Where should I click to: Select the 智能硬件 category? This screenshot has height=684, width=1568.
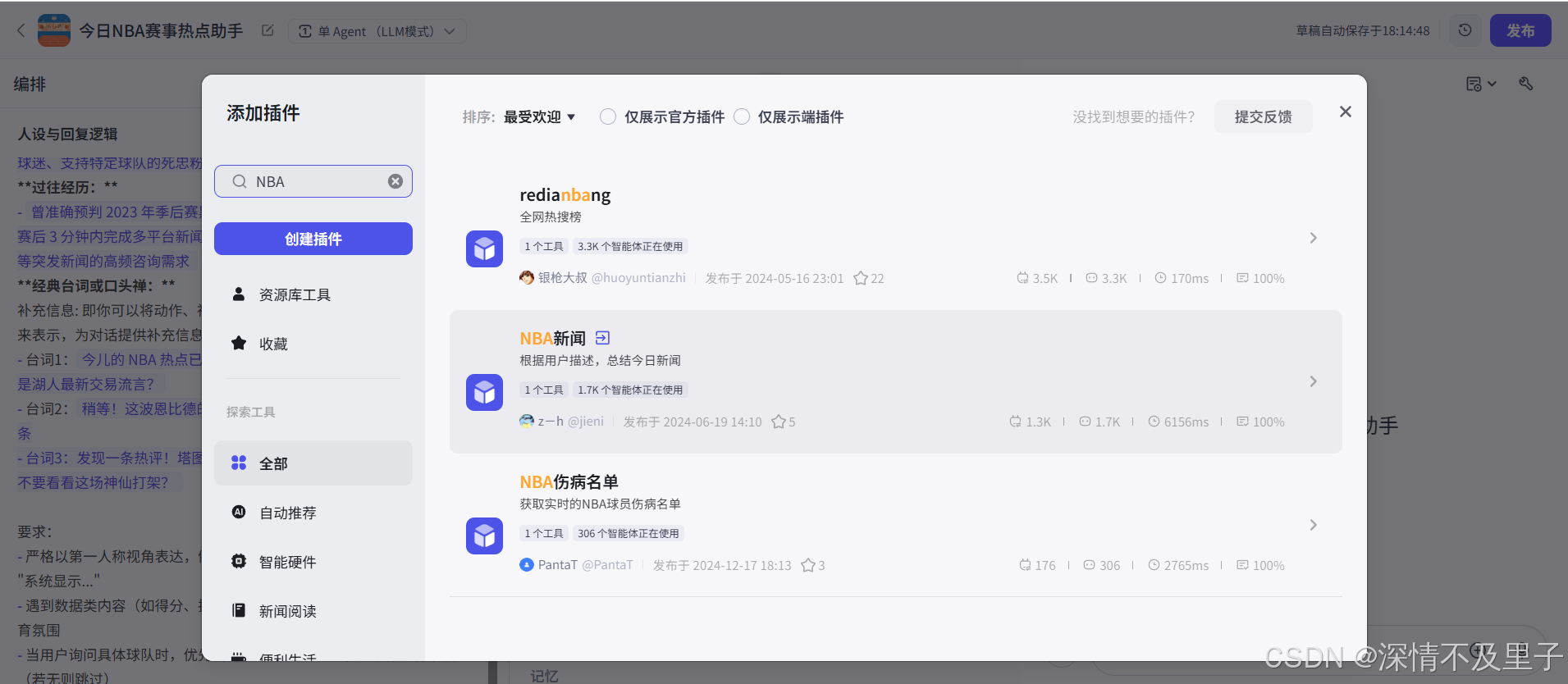click(313, 562)
